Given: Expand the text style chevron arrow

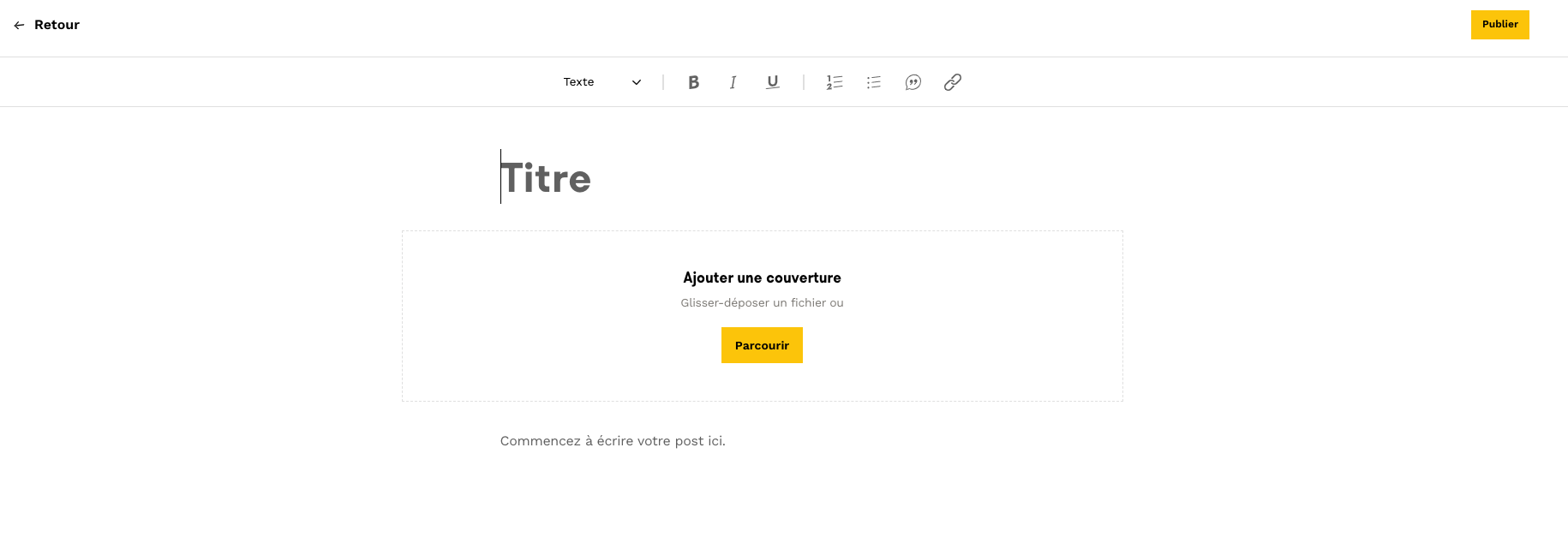Looking at the screenshot, I should point(637,82).
